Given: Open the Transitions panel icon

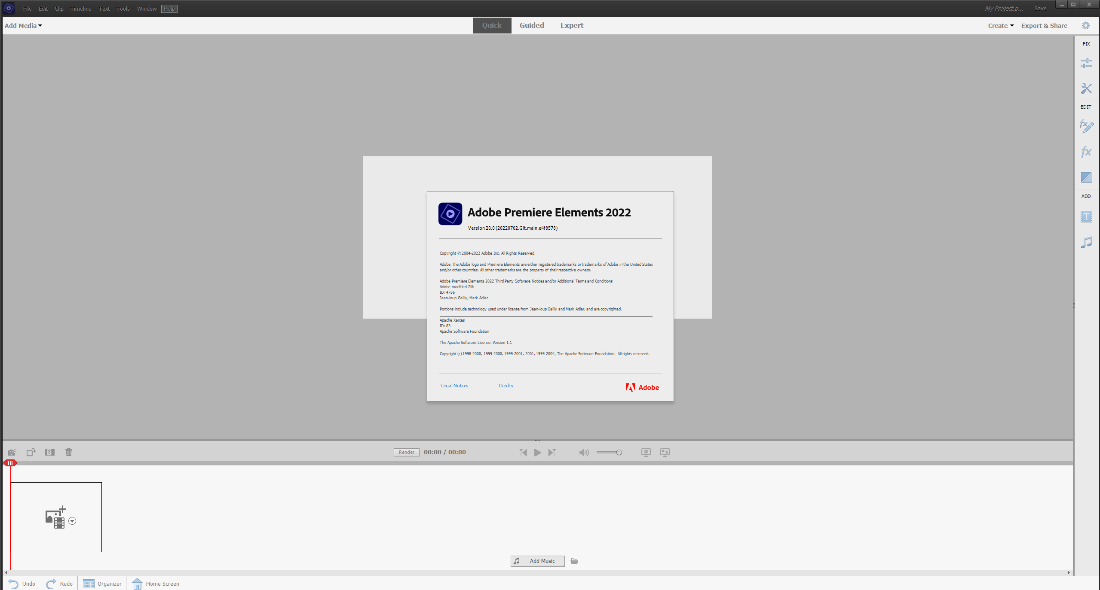Looking at the screenshot, I should point(1086,177).
